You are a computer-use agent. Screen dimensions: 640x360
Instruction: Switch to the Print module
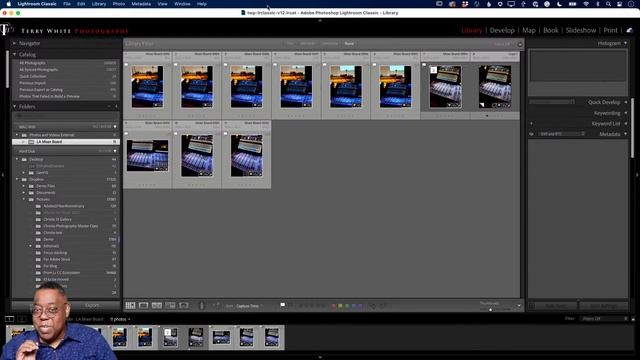(610, 30)
